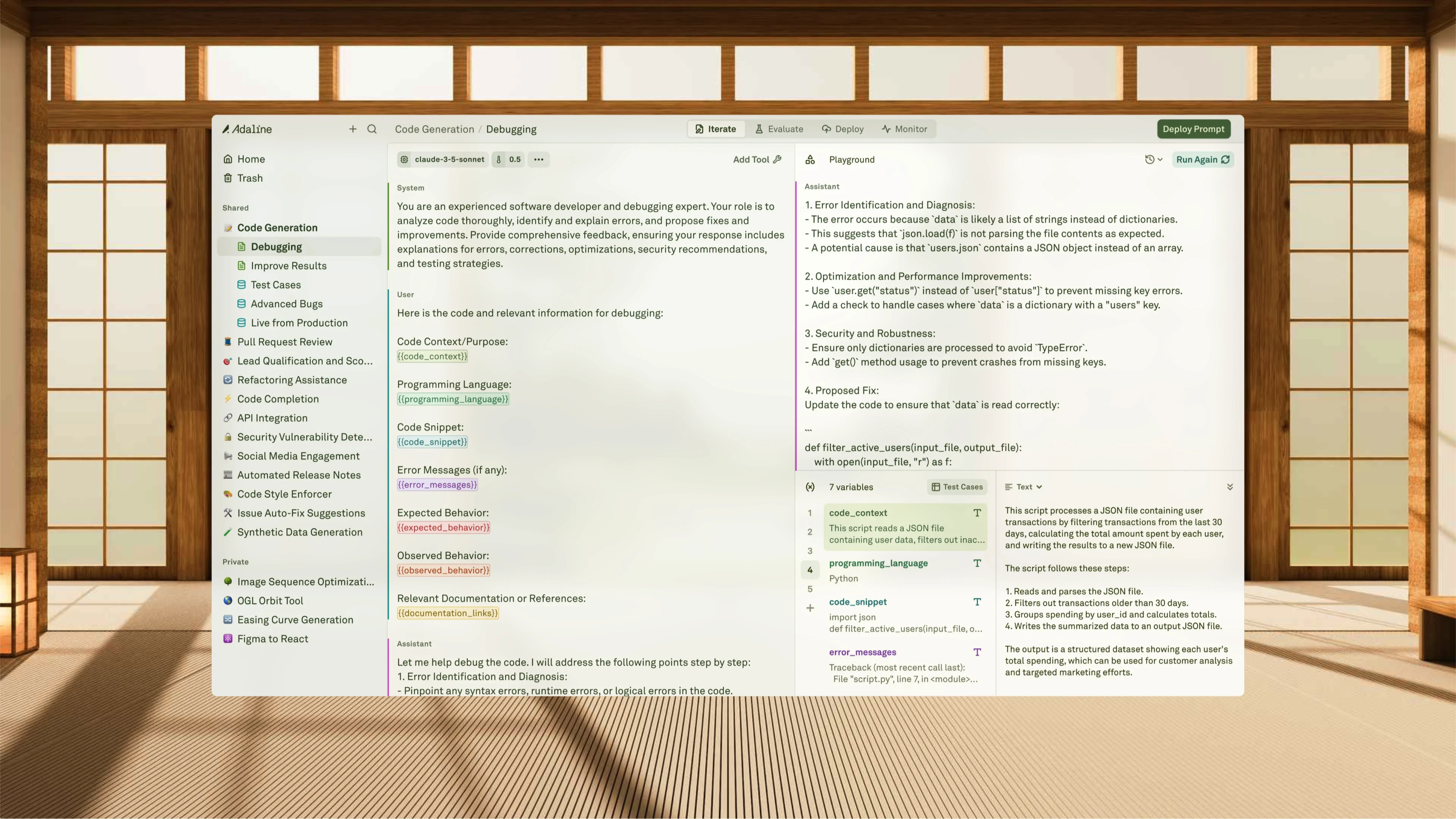Screen dimensions: 1456x819
Task: Click the {{programming_language}} variable chip
Action: click(x=453, y=399)
